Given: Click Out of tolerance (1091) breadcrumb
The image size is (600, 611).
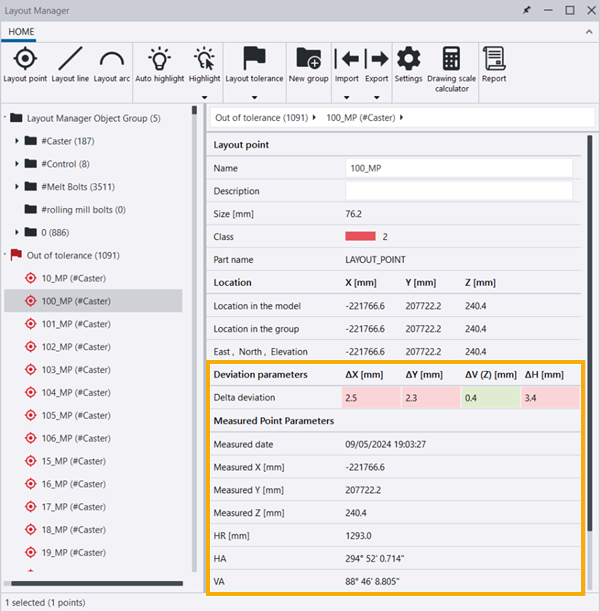Looking at the screenshot, I should (x=261, y=117).
